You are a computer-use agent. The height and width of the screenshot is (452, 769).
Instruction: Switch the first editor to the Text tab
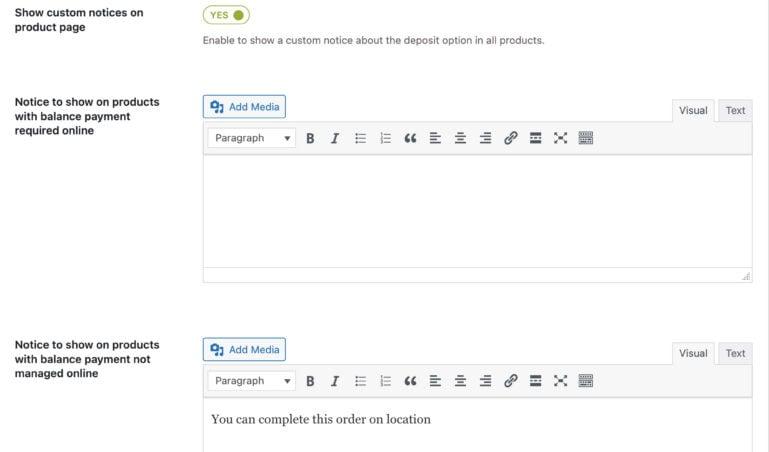735,111
